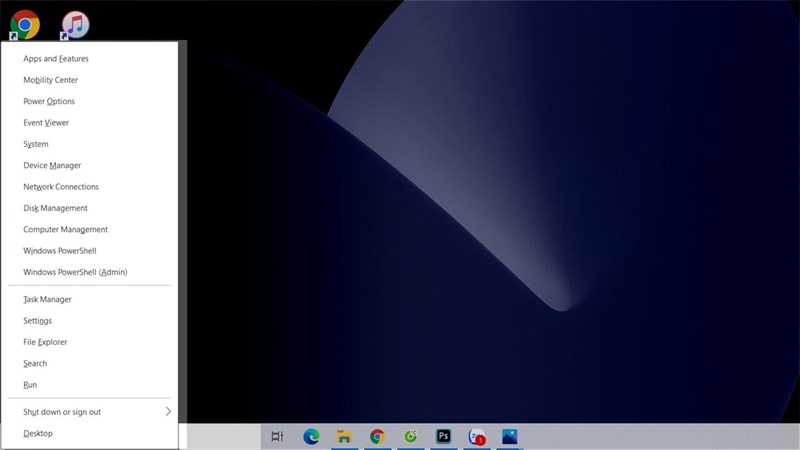
Task: Launch Microsoft Edge from the taskbar
Action: [x=311, y=437]
